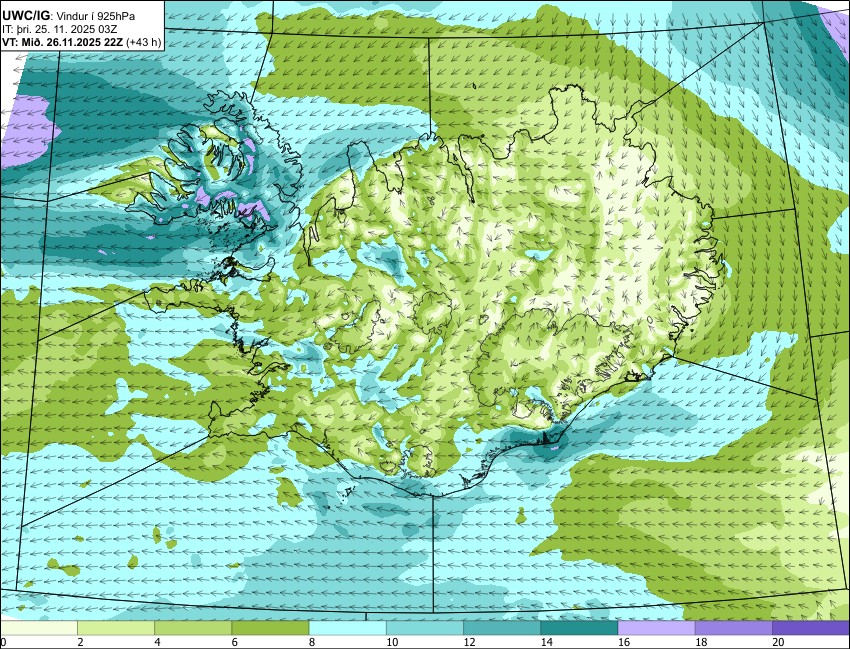This screenshot has width=850, height=649.
Task: Click the legend color swatch between 18 and 20
Action: click(x=733, y=628)
